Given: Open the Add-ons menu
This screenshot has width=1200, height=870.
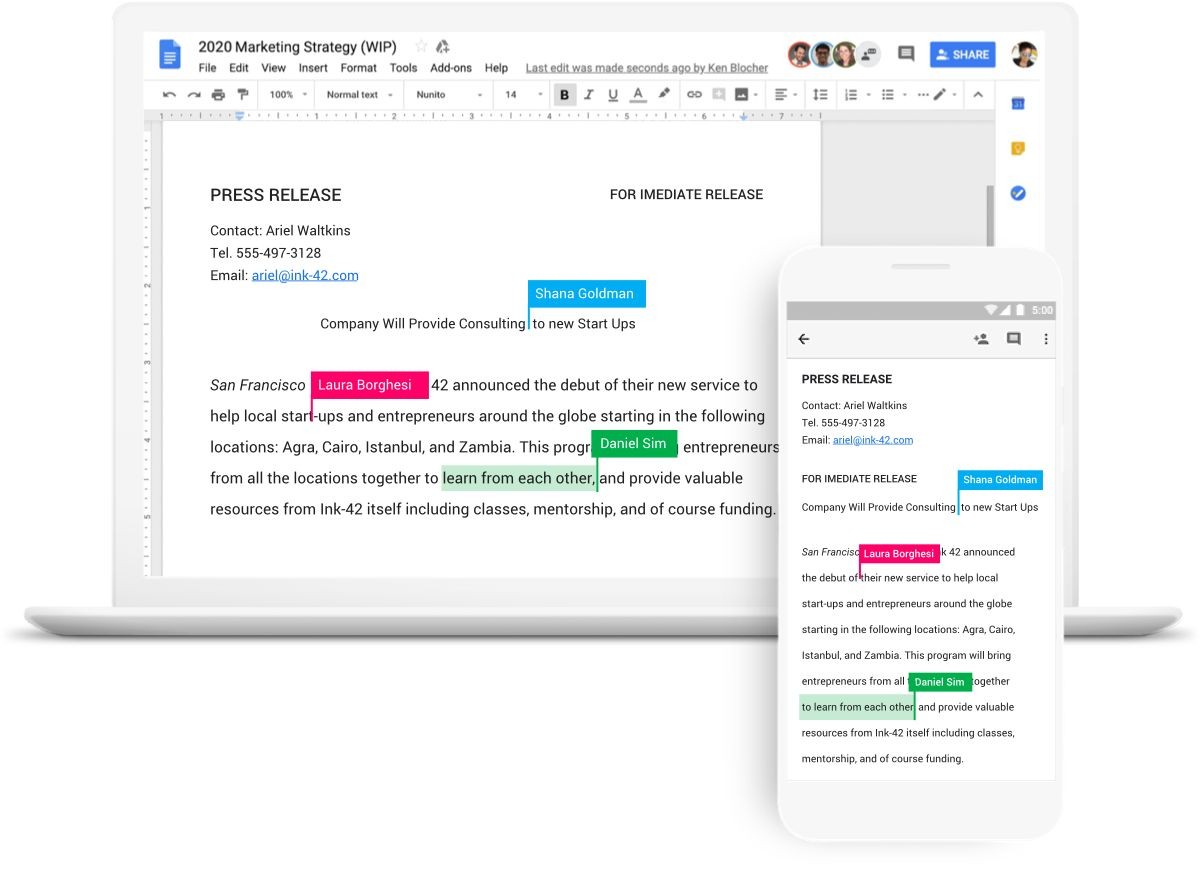Looking at the screenshot, I should coord(451,68).
